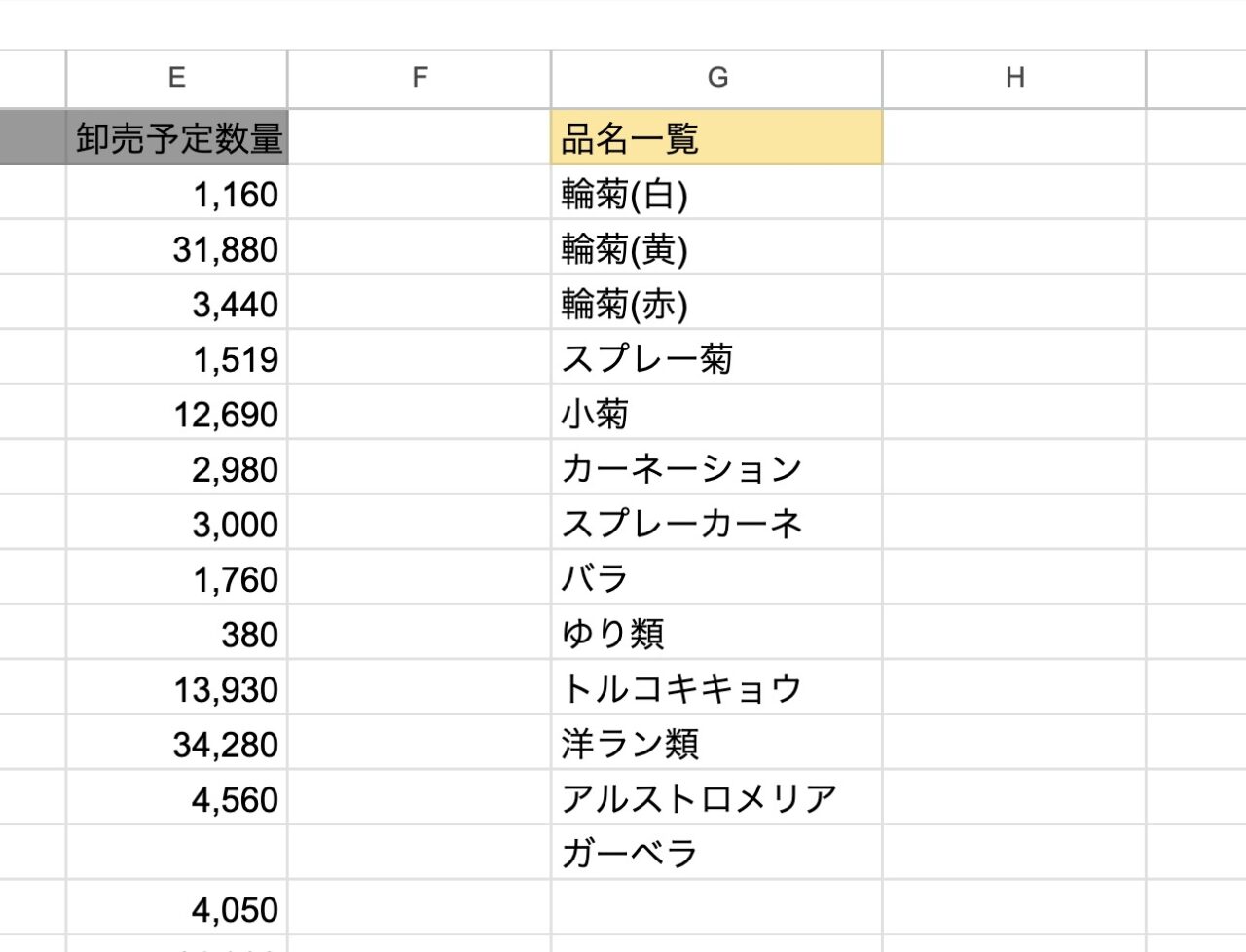The image size is (1246, 952).
Task: Select column H header
Action: (1015, 77)
